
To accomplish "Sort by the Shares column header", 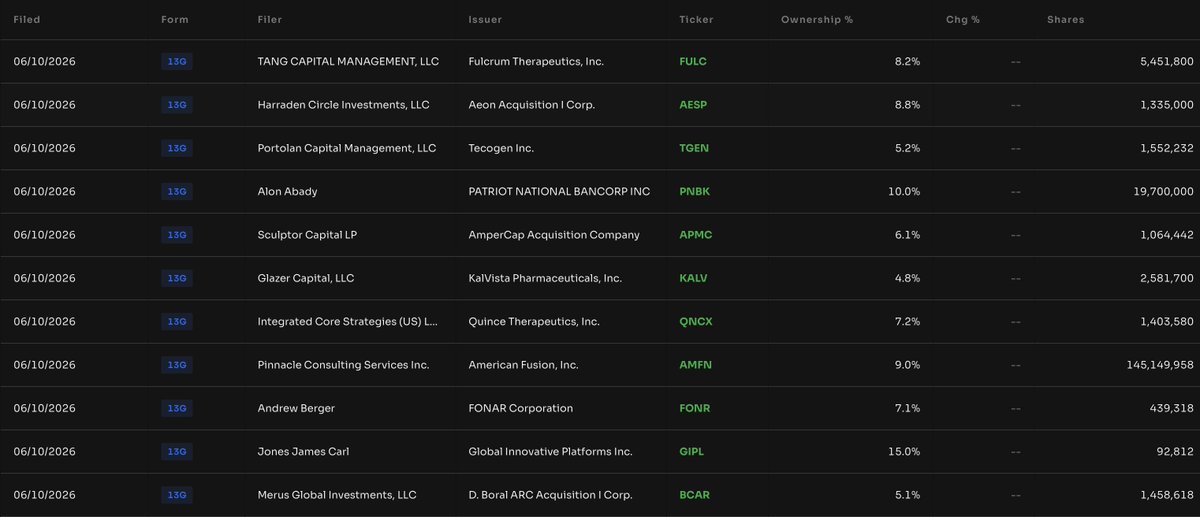I will pyautogui.click(x=1066, y=20).
